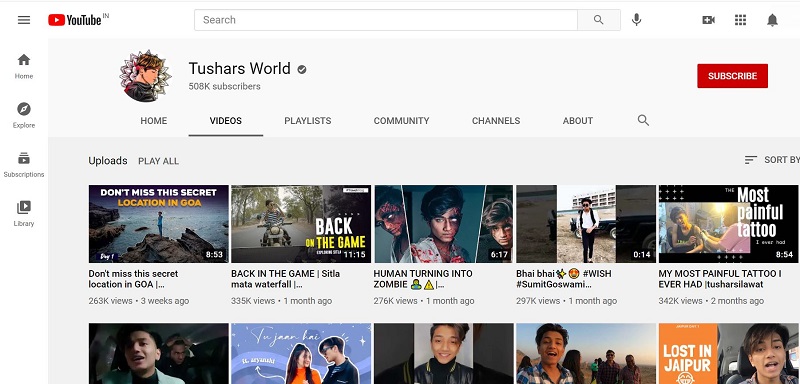Open the YouTube apps grid icon
The image size is (800, 384).
click(740, 20)
